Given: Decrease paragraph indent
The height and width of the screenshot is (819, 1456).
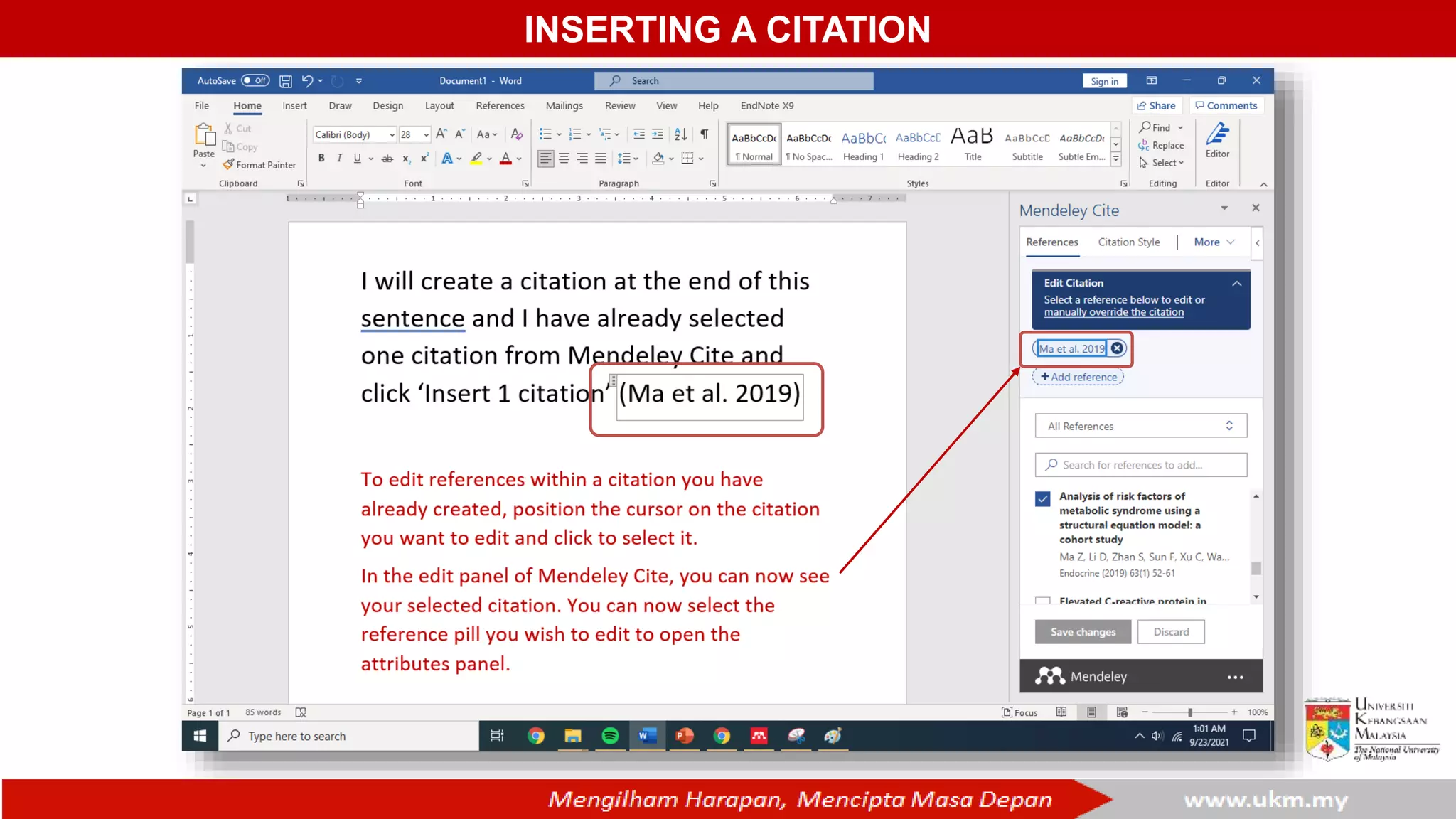Looking at the screenshot, I should [639, 134].
